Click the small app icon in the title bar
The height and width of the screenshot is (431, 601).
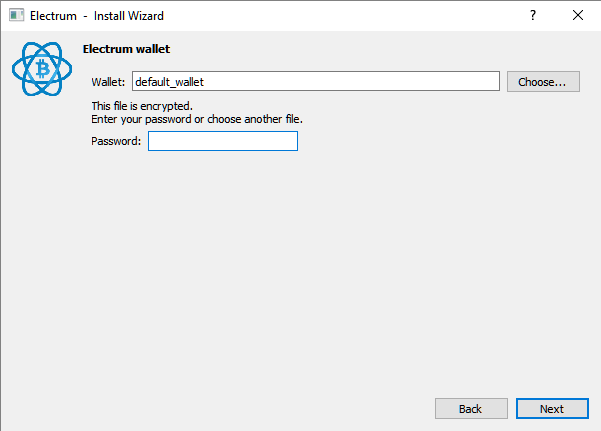[16, 15]
